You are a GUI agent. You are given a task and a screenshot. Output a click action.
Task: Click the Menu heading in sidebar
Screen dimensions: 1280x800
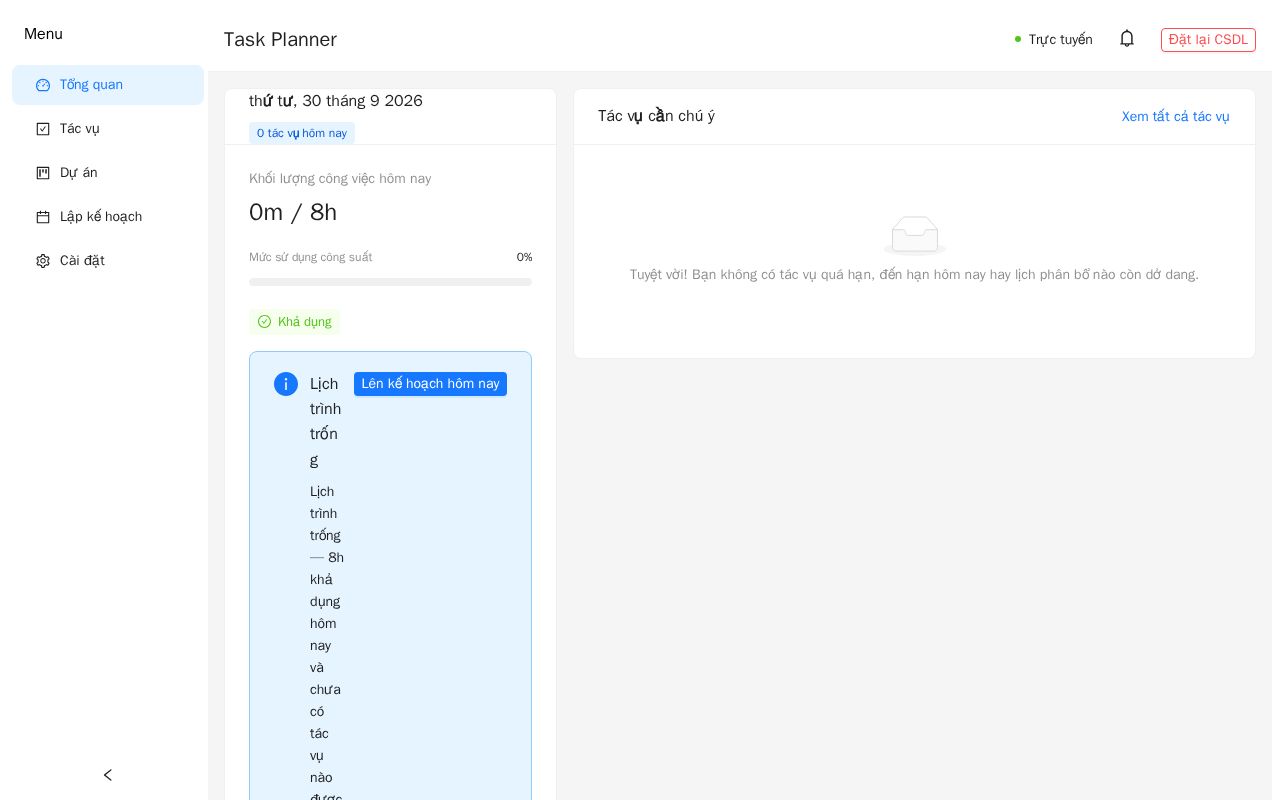pyautogui.click(x=43, y=34)
